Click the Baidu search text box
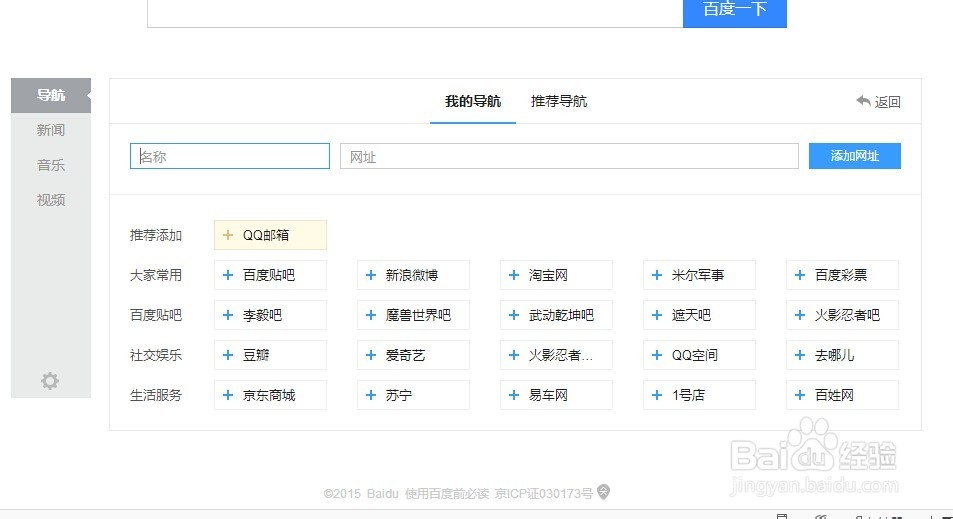 415,12
